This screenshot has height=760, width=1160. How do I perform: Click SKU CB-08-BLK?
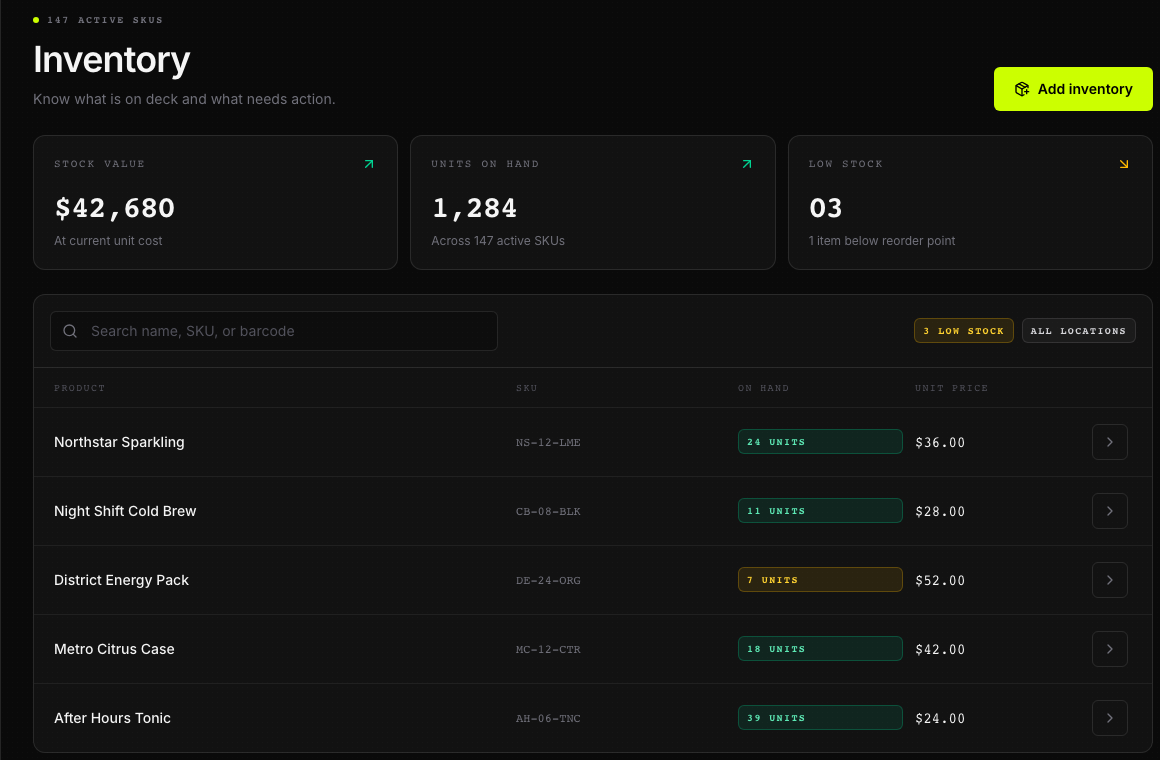pos(547,511)
